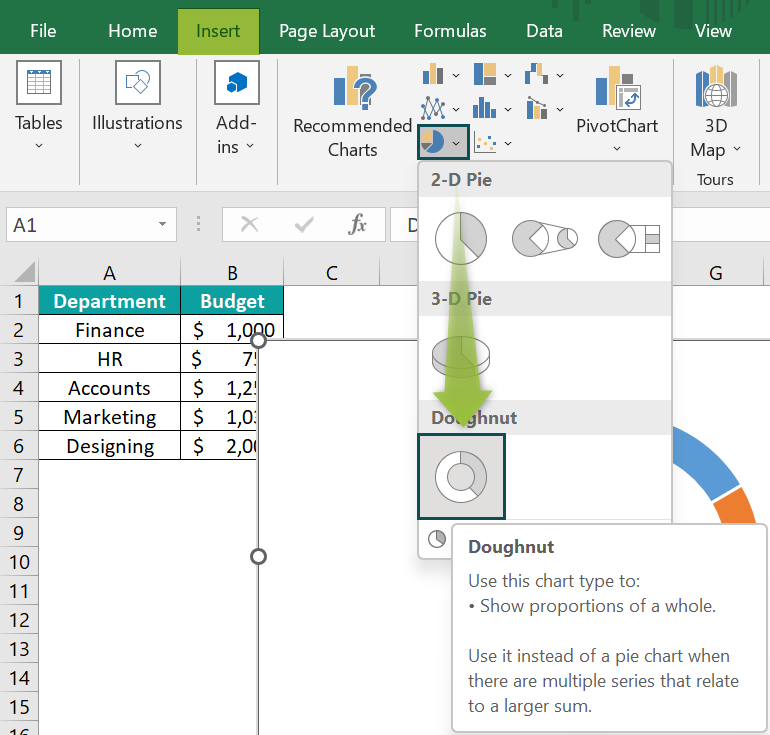Switch to the View tab
Viewport: 770px width, 735px height.
[714, 31]
